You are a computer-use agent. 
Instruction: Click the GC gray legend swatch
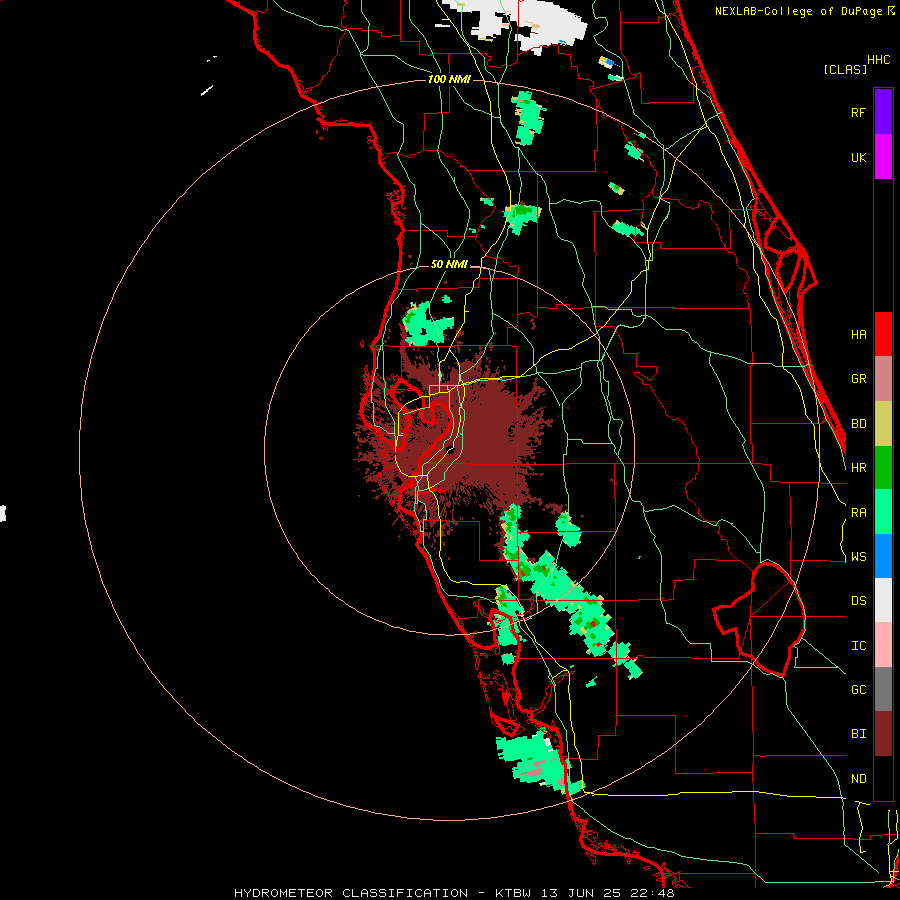coord(883,689)
